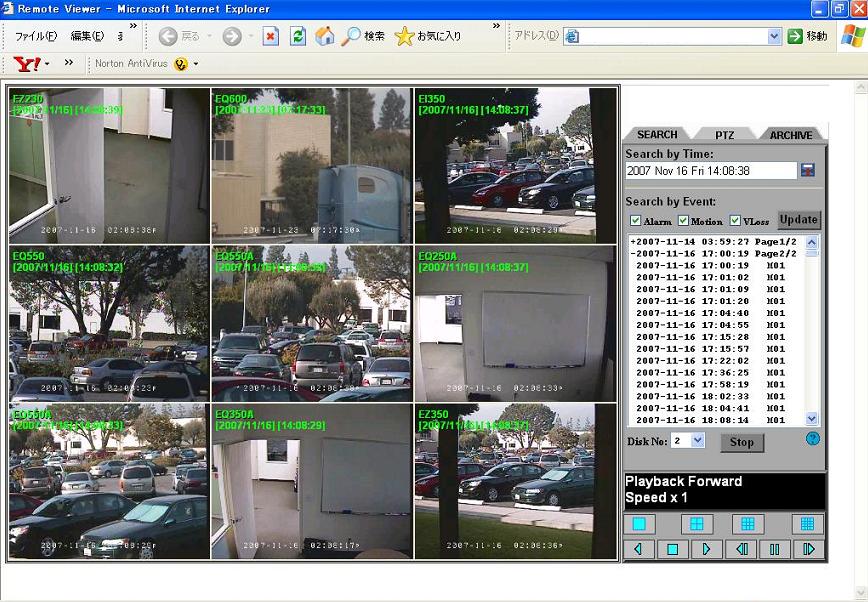The width and height of the screenshot is (868, 602).
Task: Step one frame backward
Action: (741, 549)
